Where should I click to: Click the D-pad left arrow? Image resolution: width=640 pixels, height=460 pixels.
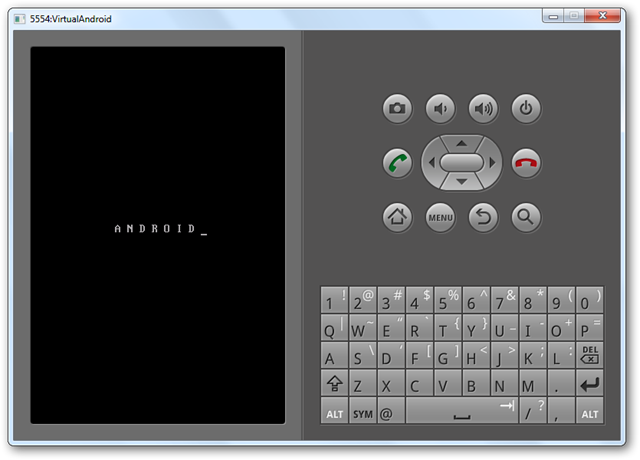click(x=431, y=162)
